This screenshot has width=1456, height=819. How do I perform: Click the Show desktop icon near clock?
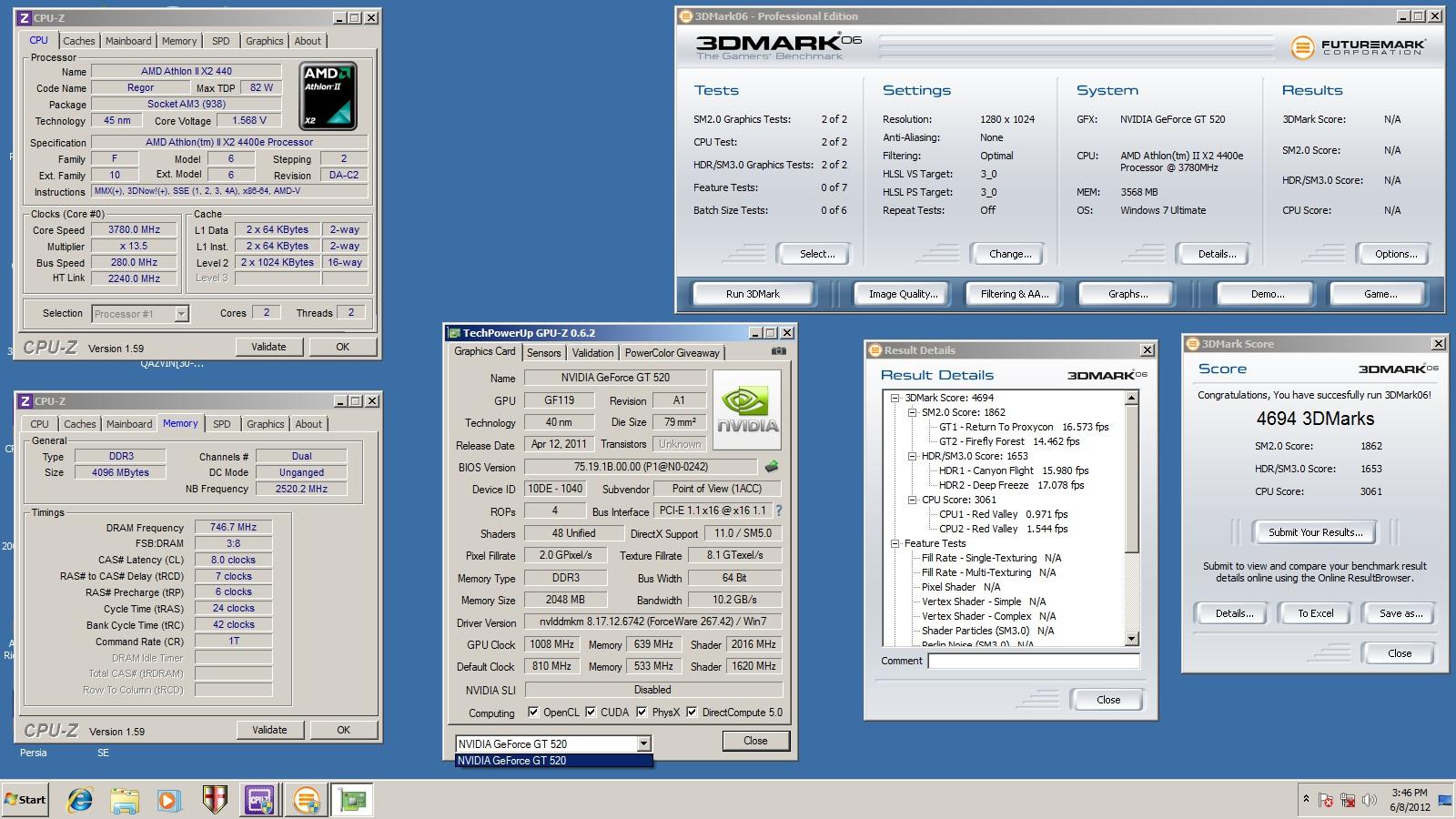1445,800
